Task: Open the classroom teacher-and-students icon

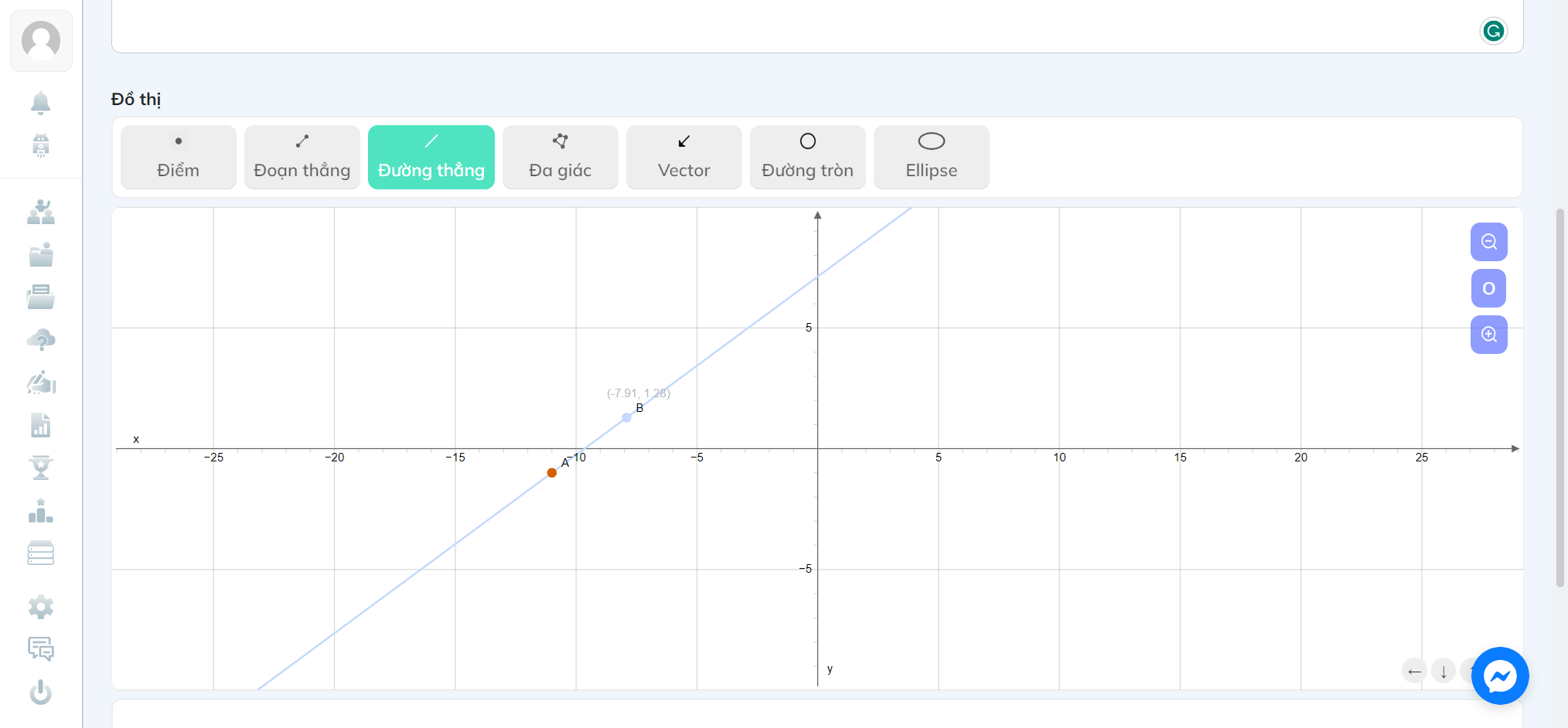Action: pos(41,212)
